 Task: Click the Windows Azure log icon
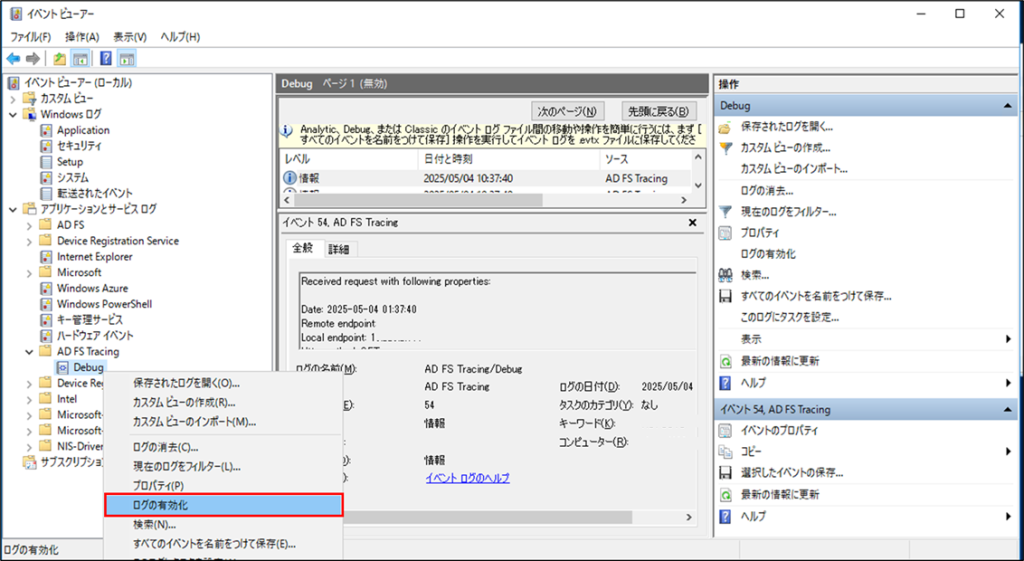(46, 288)
